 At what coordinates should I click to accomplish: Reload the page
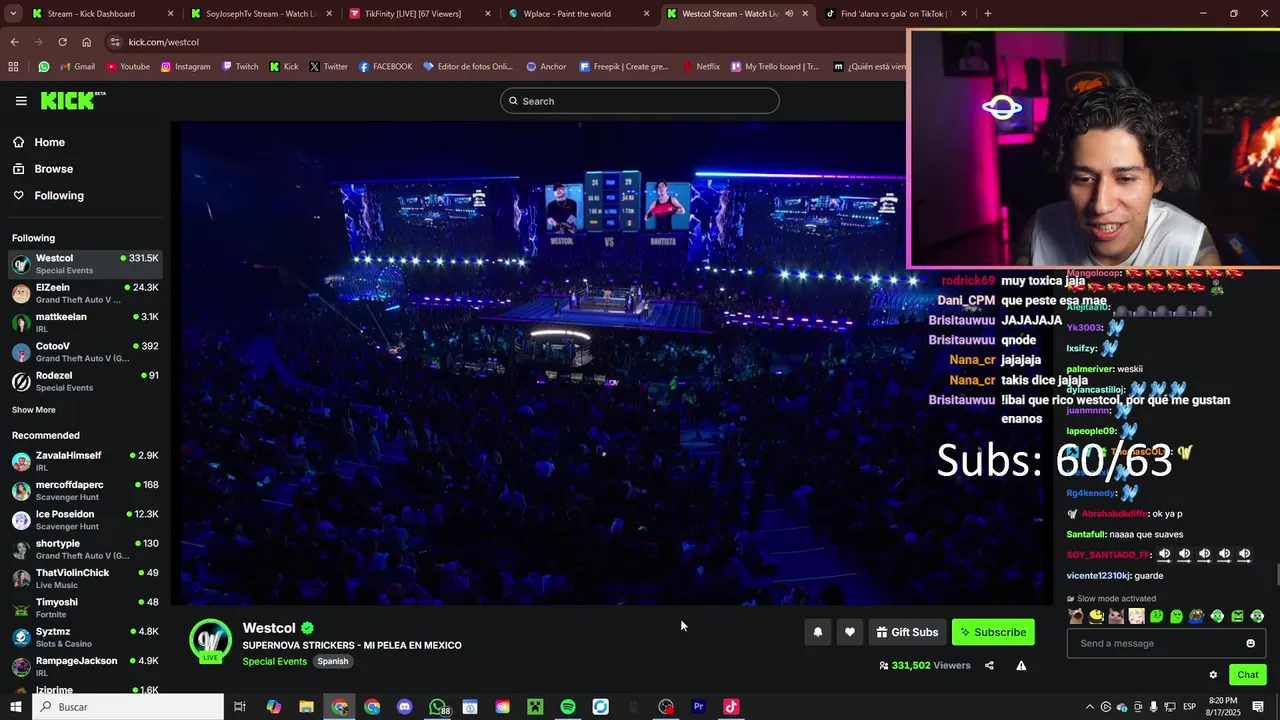(x=62, y=42)
